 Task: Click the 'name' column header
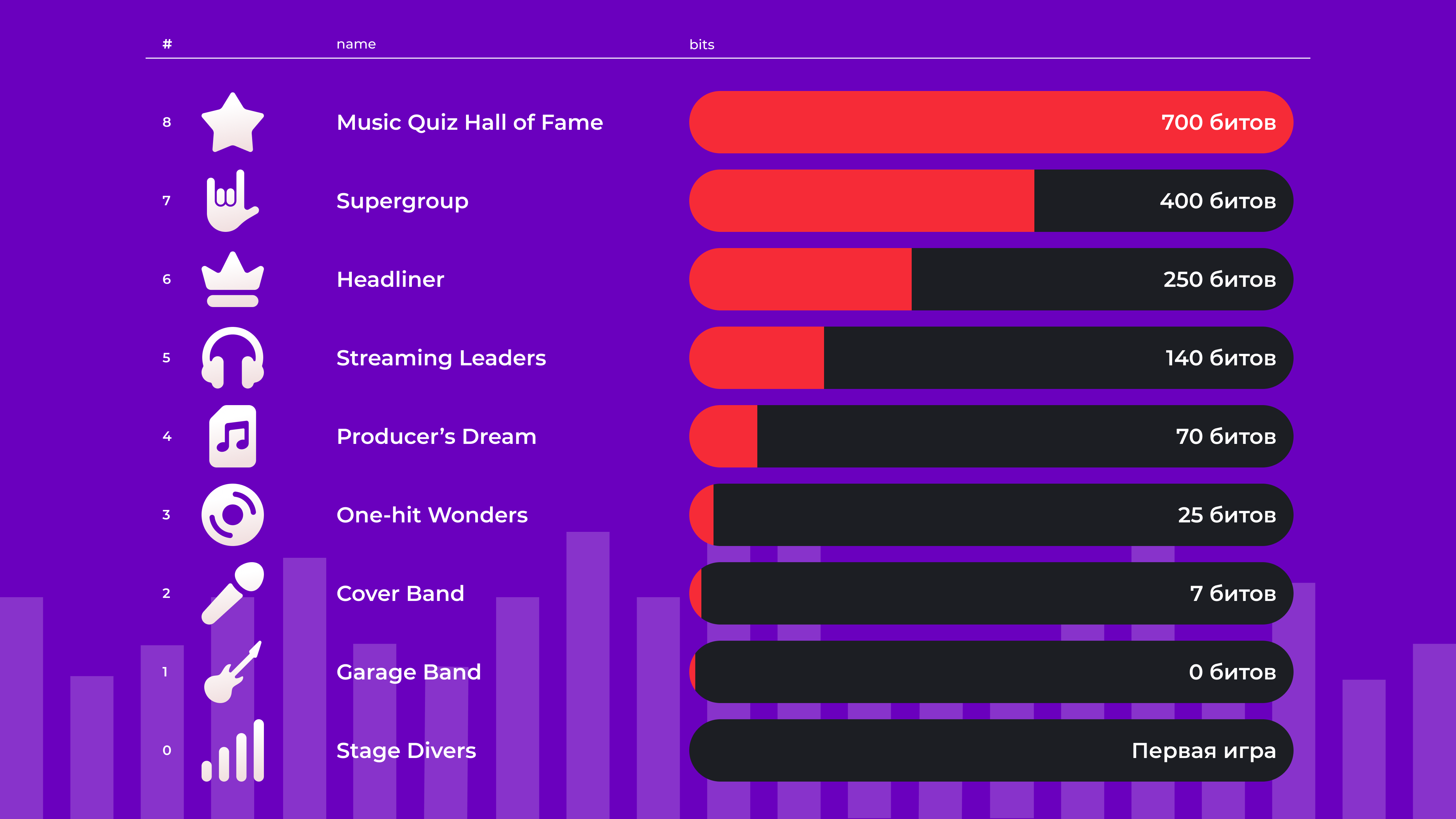pos(356,44)
